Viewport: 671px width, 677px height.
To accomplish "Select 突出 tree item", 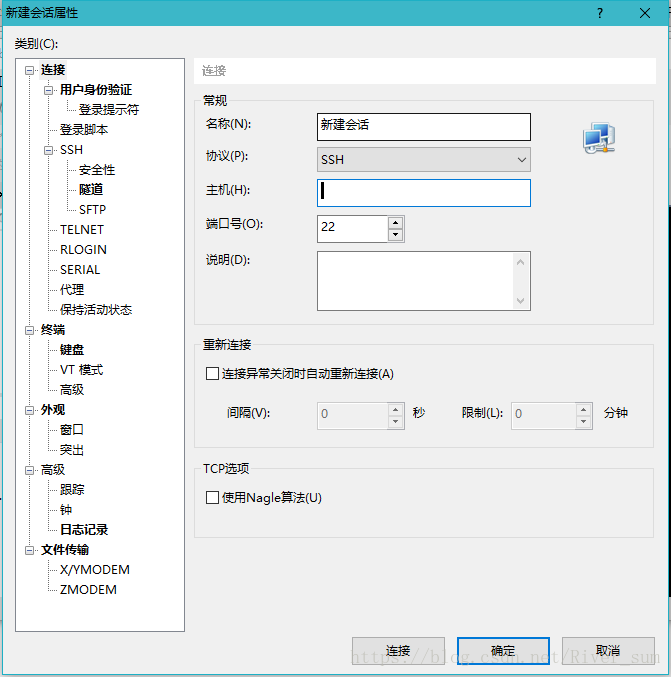I will click(x=72, y=450).
